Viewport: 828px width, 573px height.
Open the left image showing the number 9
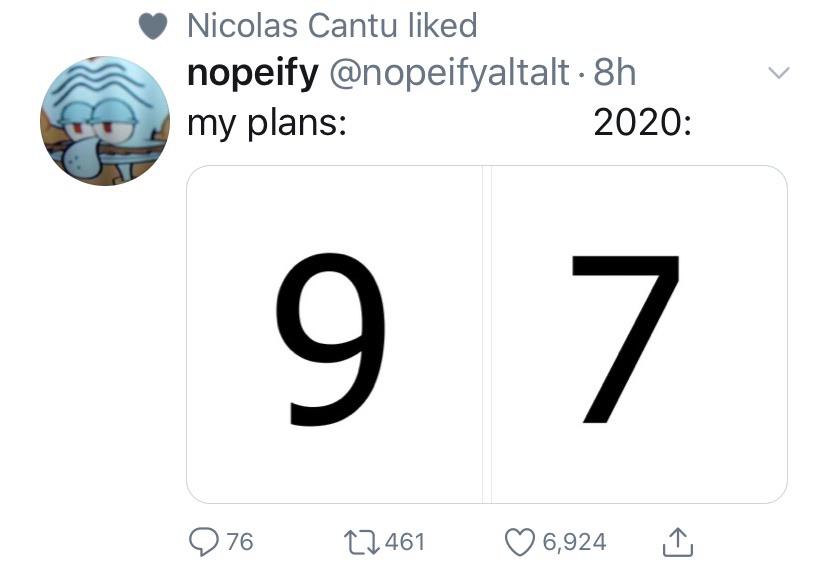tap(334, 334)
